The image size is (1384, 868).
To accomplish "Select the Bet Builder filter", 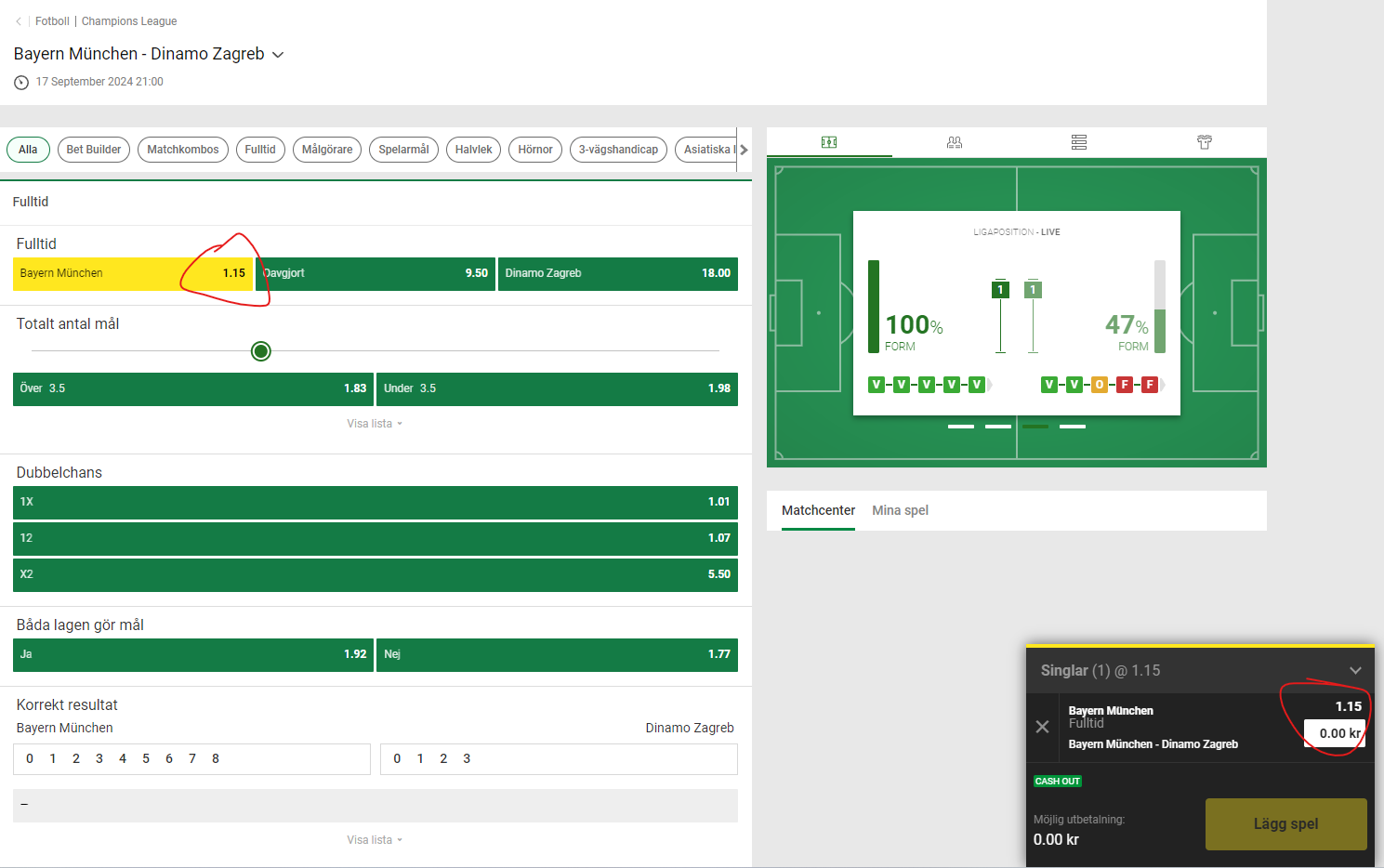I will (94, 150).
